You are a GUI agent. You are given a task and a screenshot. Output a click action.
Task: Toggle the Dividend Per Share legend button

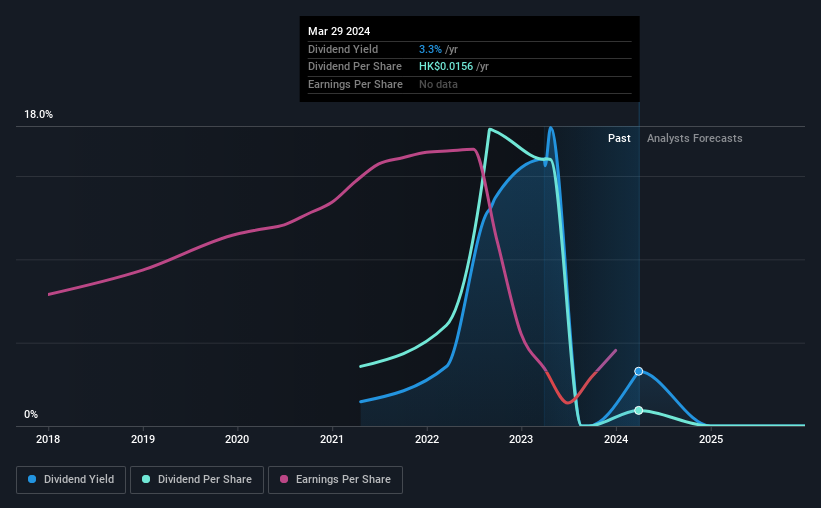pyautogui.click(x=197, y=480)
